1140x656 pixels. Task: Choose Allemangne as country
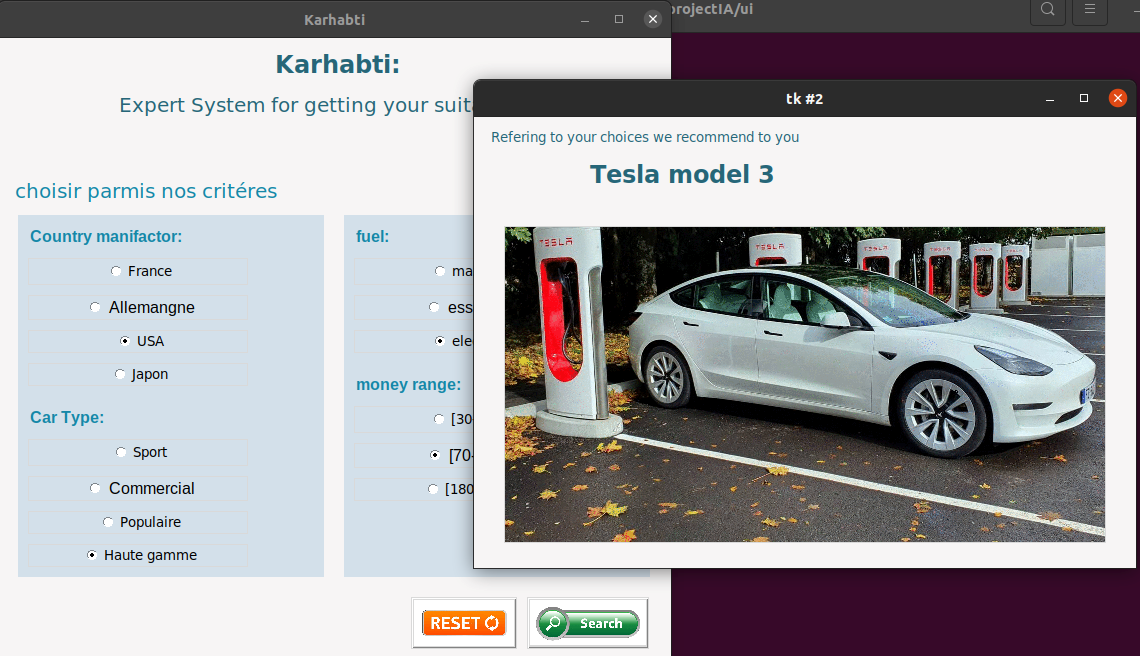pos(138,307)
